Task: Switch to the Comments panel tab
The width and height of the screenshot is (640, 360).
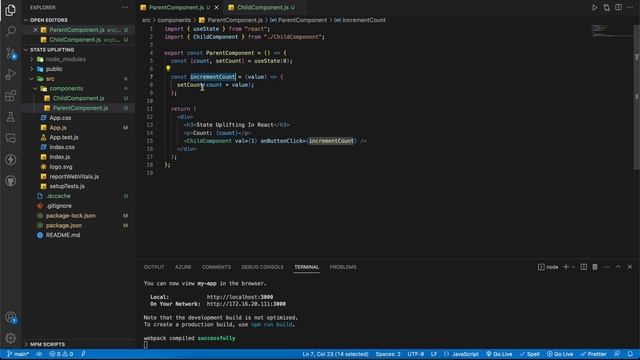Action: point(216,267)
